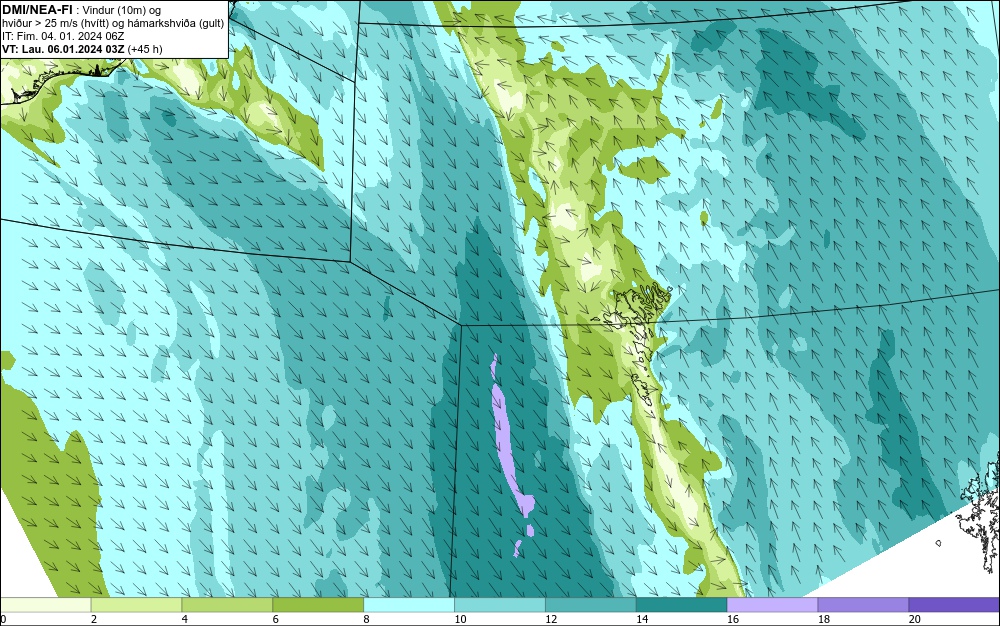Click the darkest purple swatch above 20
The image size is (1000, 626).
[x=953, y=605]
